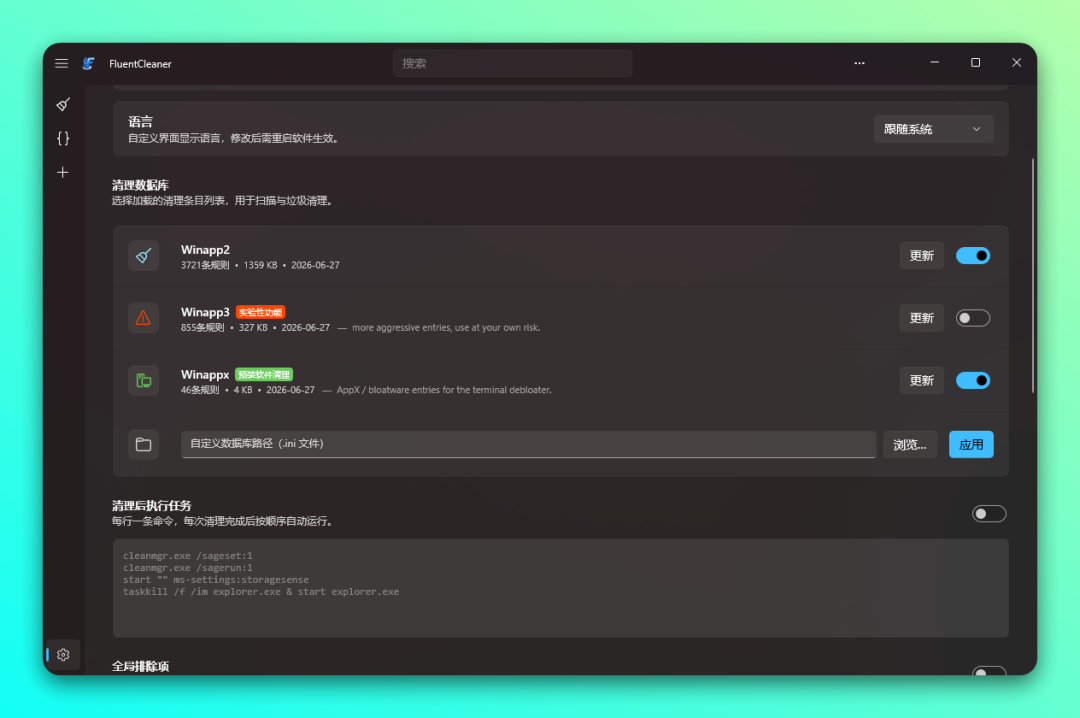Apply custom database path with 应用
1080x718 pixels.
(971, 444)
